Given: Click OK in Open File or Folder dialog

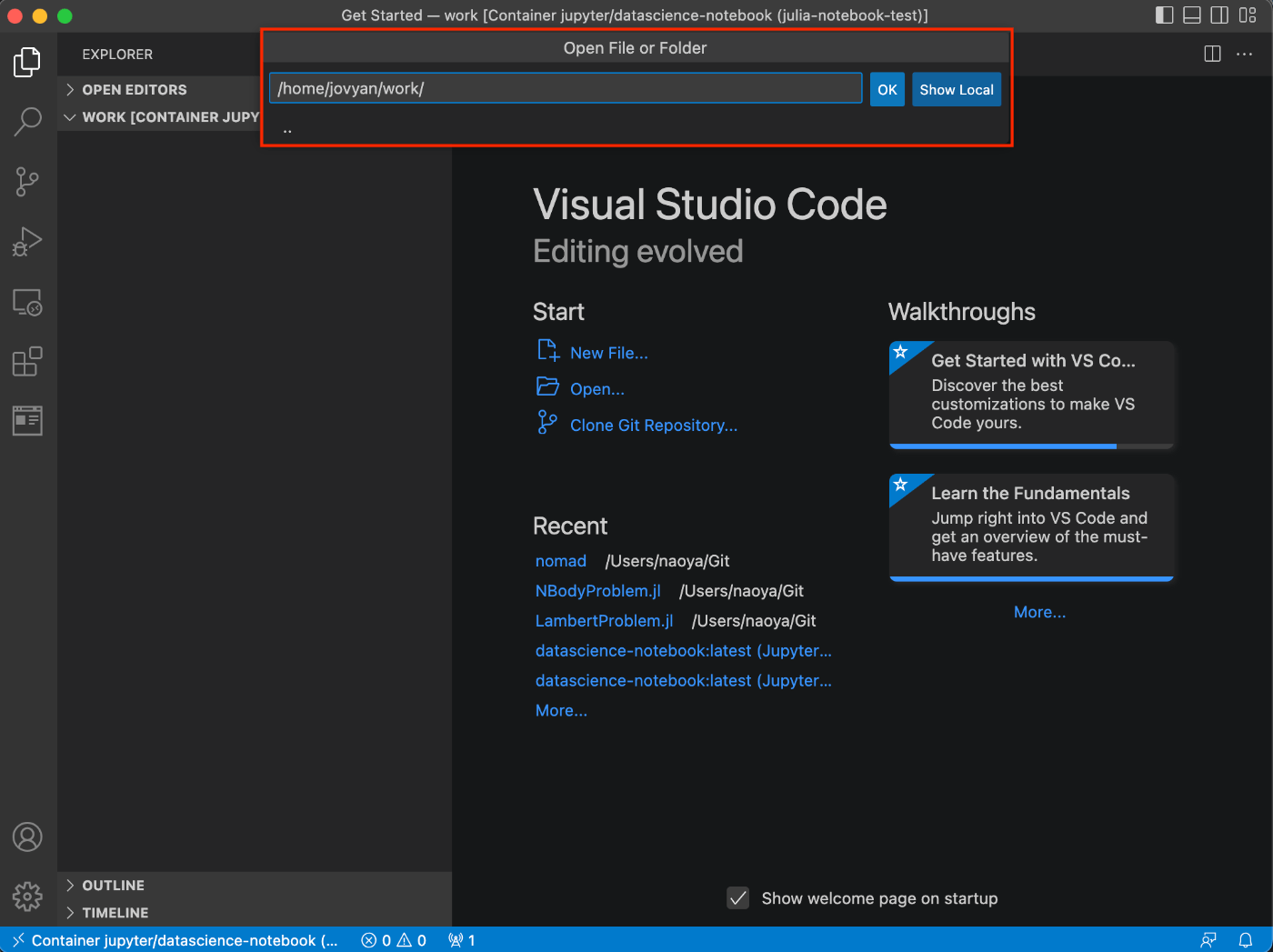Looking at the screenshot, I should click(887, 89).
